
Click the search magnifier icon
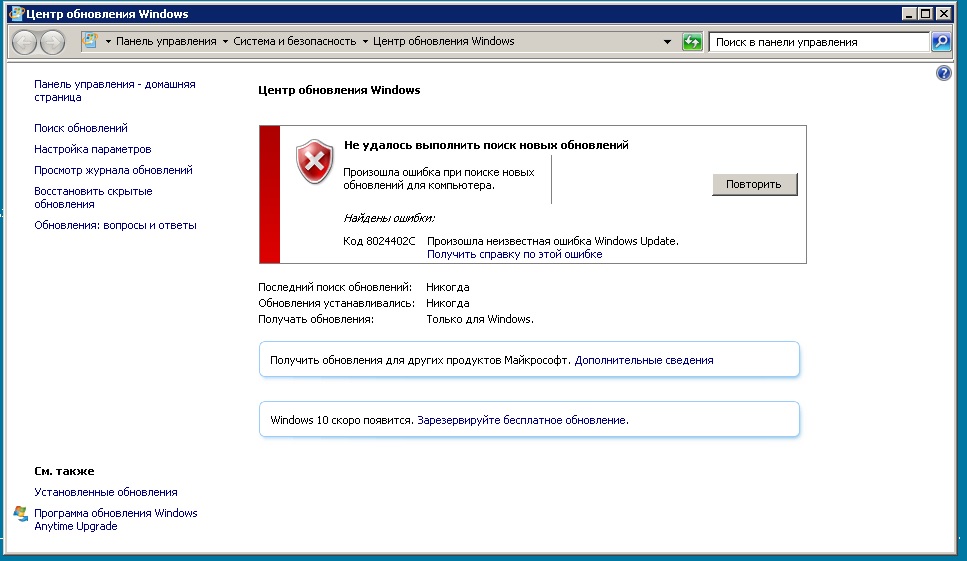[x=941, y=42]
